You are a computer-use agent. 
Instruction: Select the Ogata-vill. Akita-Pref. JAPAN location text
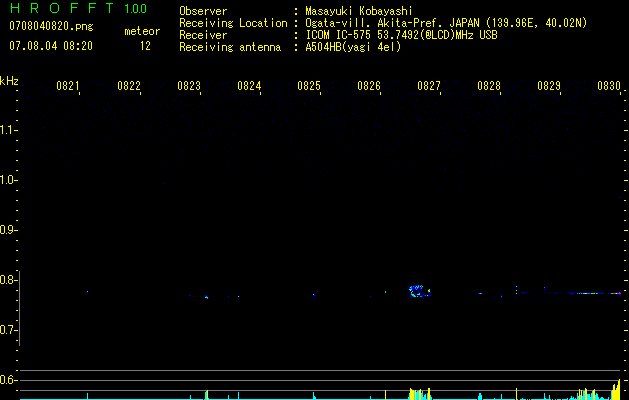(446, 23)
